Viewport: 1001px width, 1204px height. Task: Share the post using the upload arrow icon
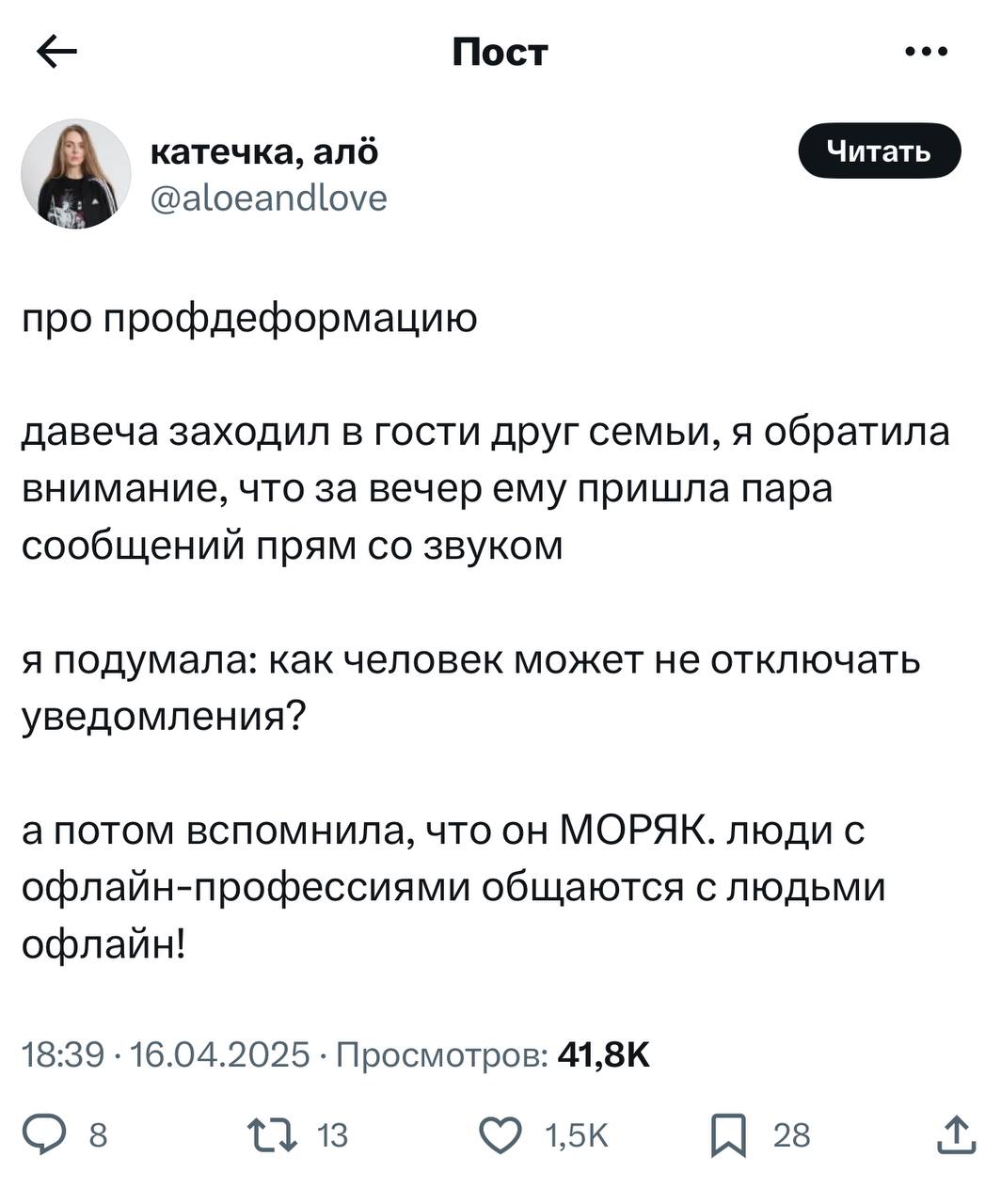click(x=957, y=1133)
